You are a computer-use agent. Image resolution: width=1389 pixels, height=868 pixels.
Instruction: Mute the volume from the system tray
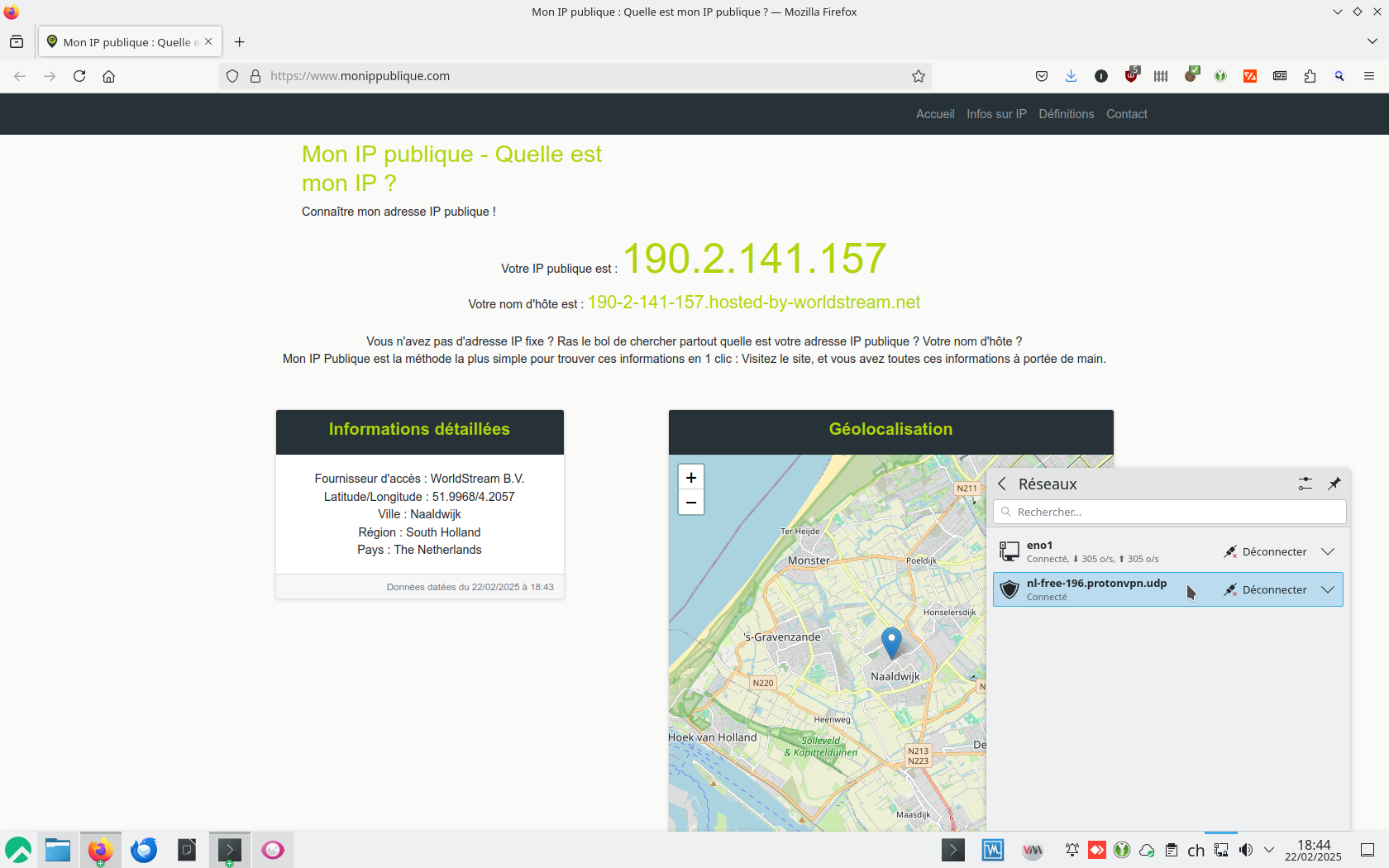tap(1246, 850)
